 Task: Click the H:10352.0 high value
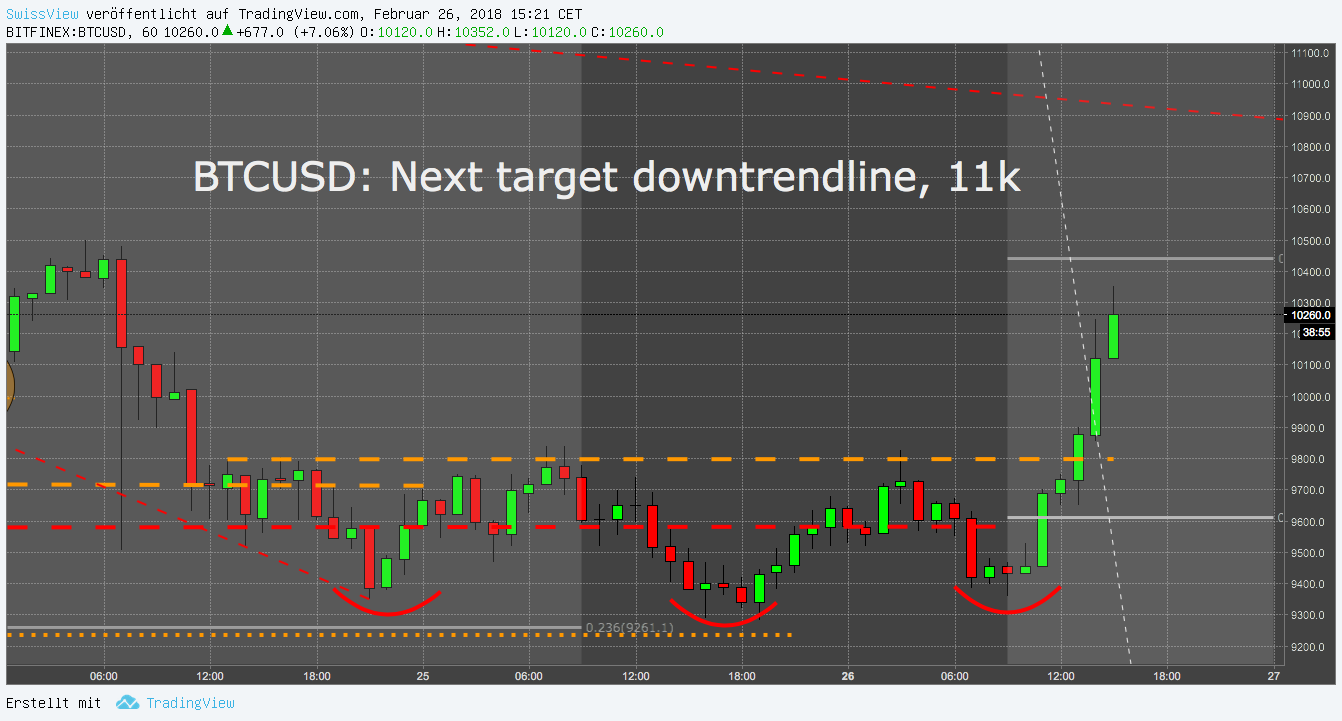point(474,32)
